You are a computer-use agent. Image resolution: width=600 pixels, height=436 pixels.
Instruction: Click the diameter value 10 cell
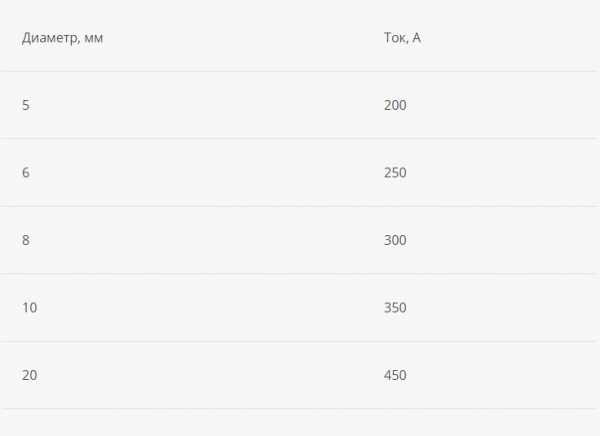(29, 308)
